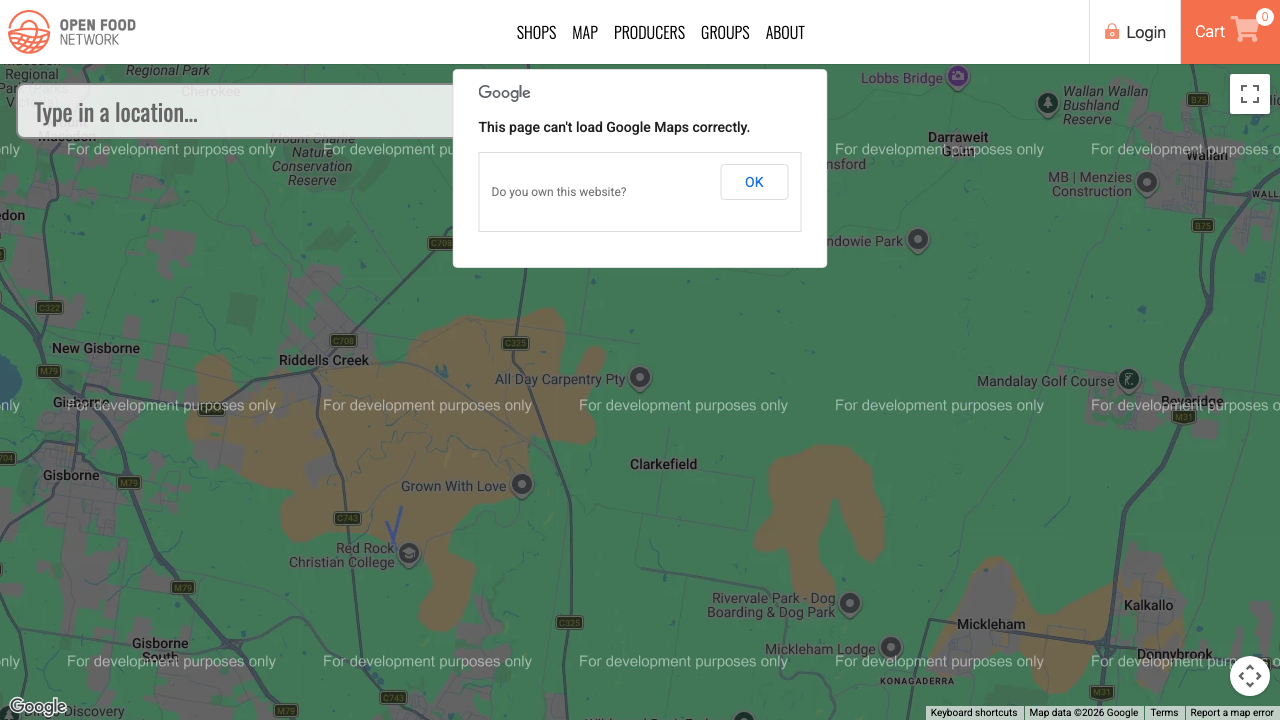The height and width of the screenshot is (720, 1280).
Task: Click the Mickleham place label
Action: 991,624
